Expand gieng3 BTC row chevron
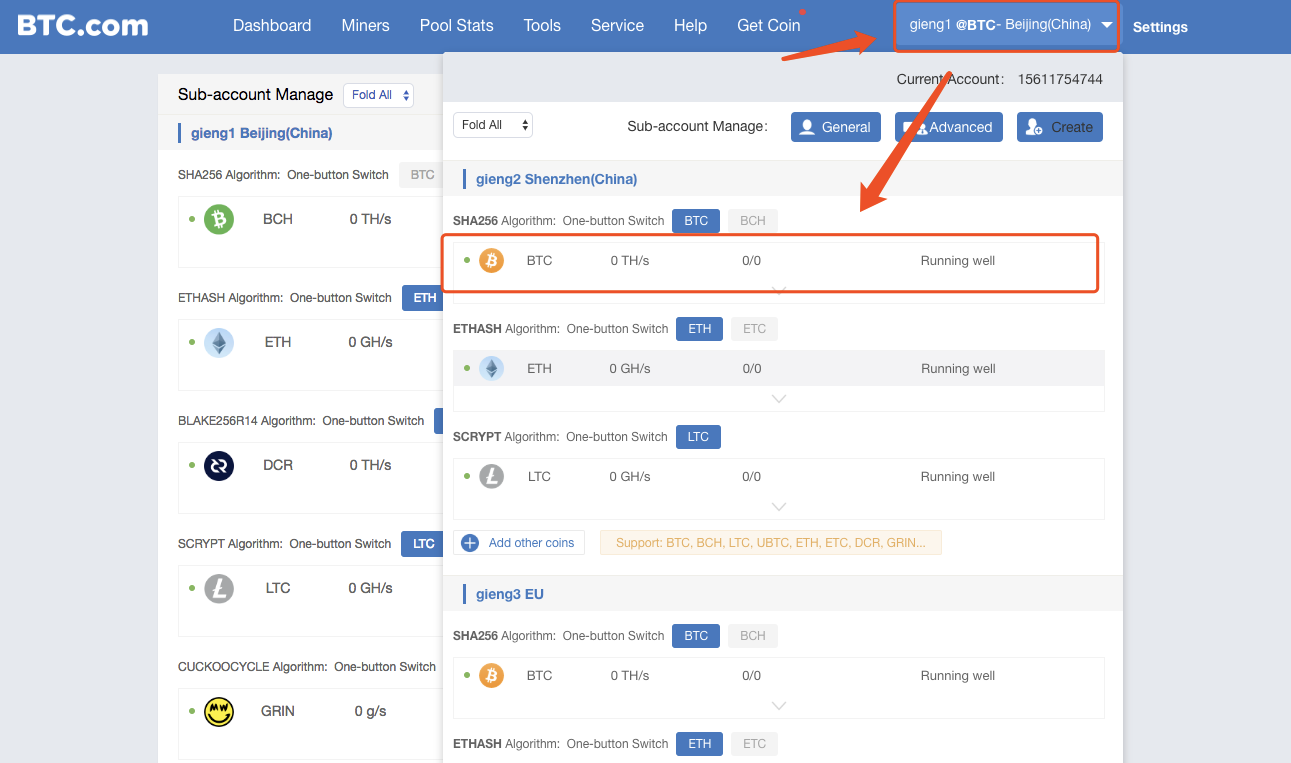This screenshot has width=1291, height=763. 779,705
